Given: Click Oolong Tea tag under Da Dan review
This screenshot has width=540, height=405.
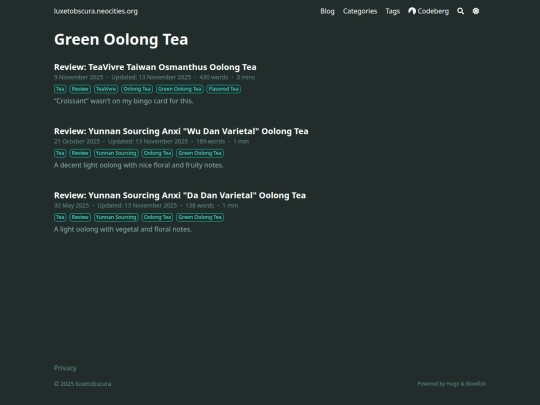Looking at the screenshot, I should (x=157, y=217).
